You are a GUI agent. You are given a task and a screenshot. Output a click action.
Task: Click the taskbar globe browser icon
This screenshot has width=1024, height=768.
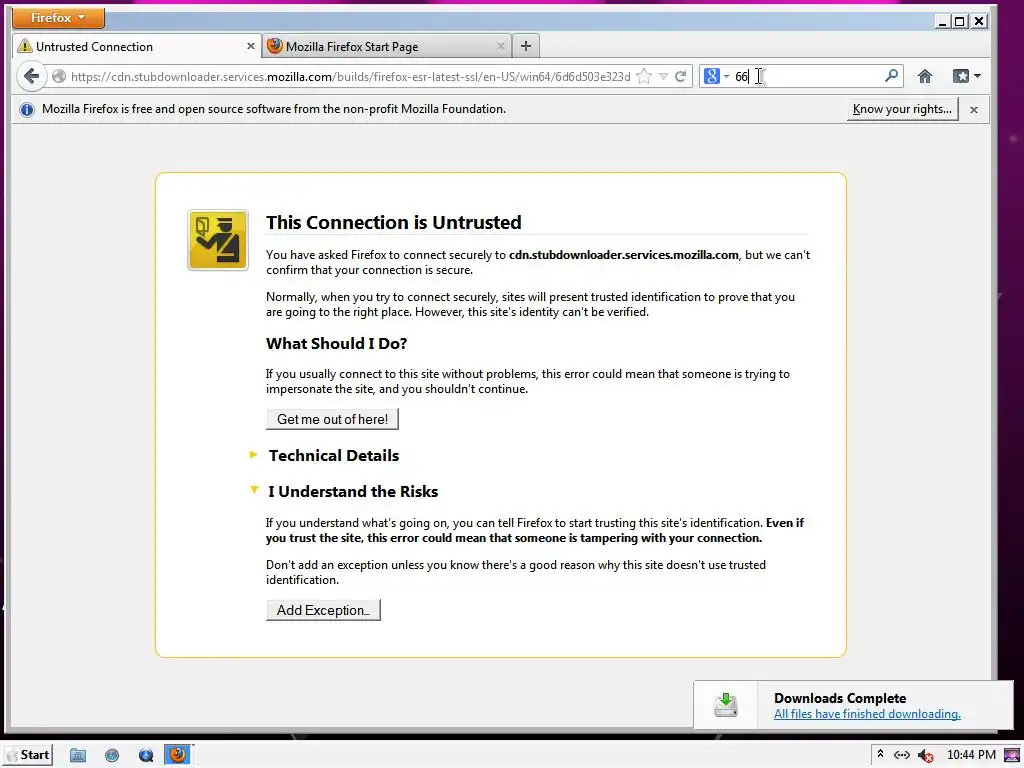[x=112, y=756]
